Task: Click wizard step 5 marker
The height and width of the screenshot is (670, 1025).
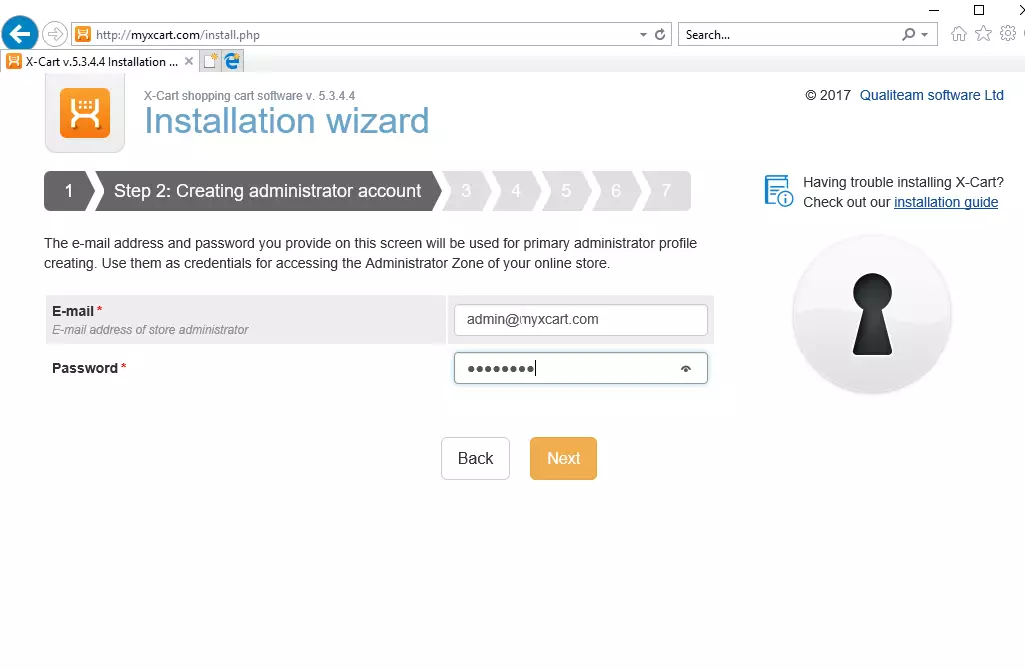Action: pyautogui.click(x=566, y=191)
